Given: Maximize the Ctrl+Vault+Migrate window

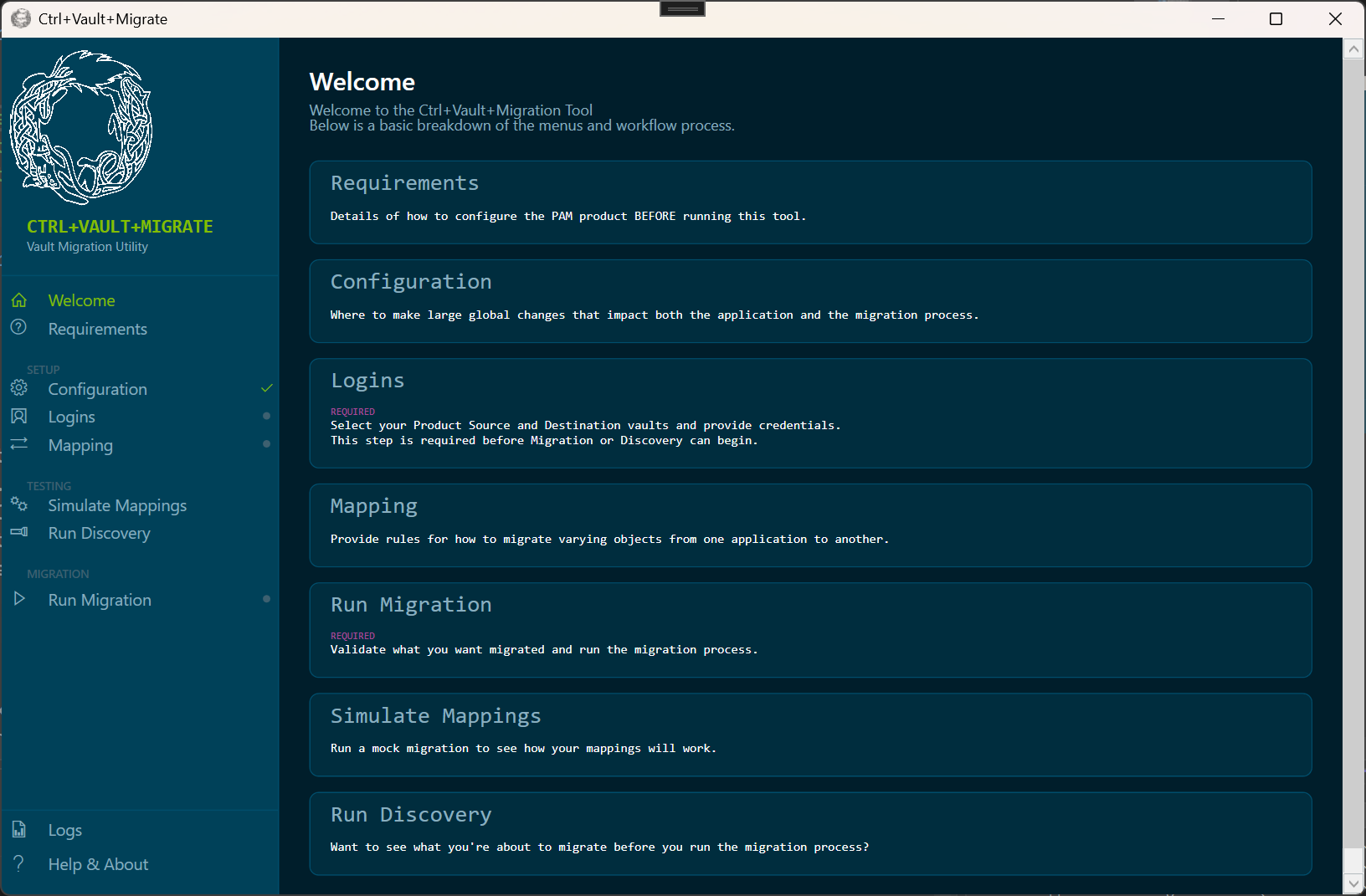Looking at the screenshot, I should point(1276,18).
